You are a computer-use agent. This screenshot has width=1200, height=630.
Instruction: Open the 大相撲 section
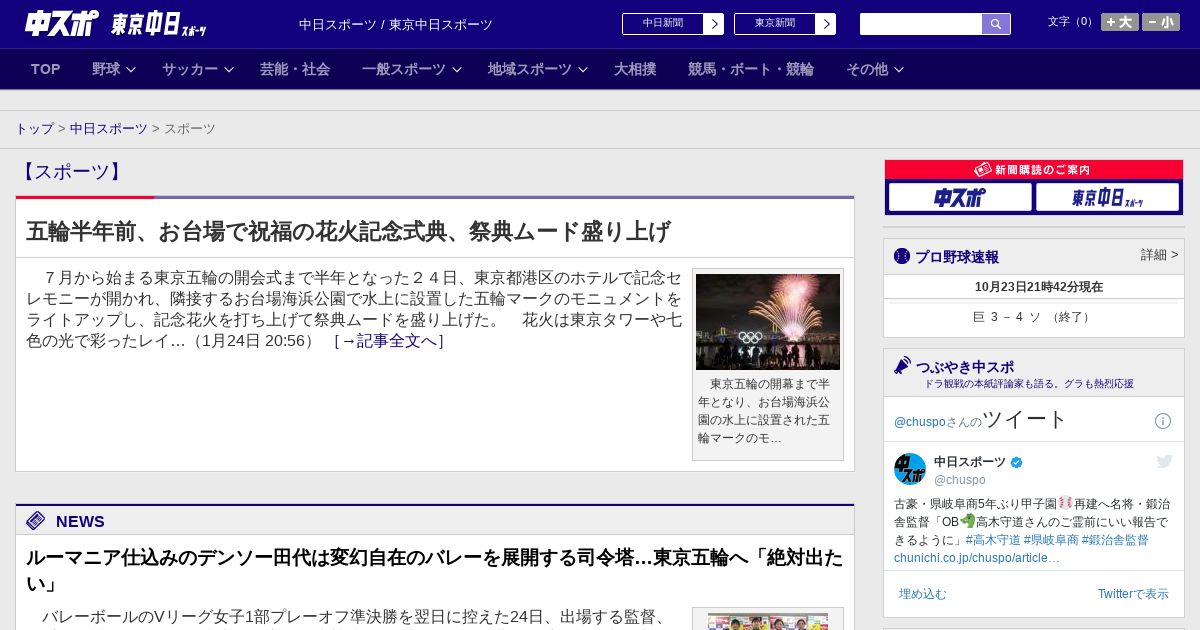(635, 69)
